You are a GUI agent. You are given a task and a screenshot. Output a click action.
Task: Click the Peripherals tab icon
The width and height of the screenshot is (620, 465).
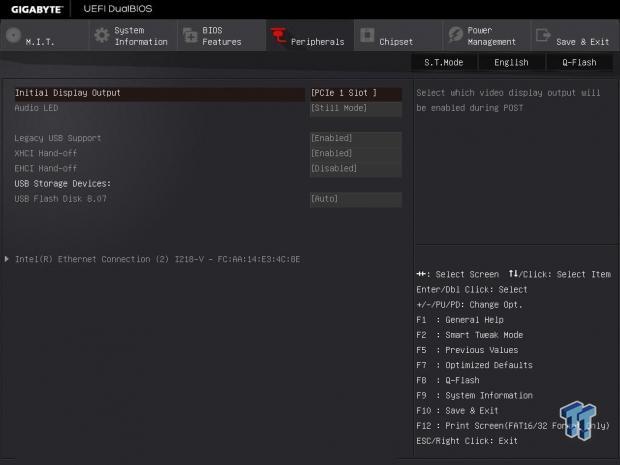[x=279, y=36]
